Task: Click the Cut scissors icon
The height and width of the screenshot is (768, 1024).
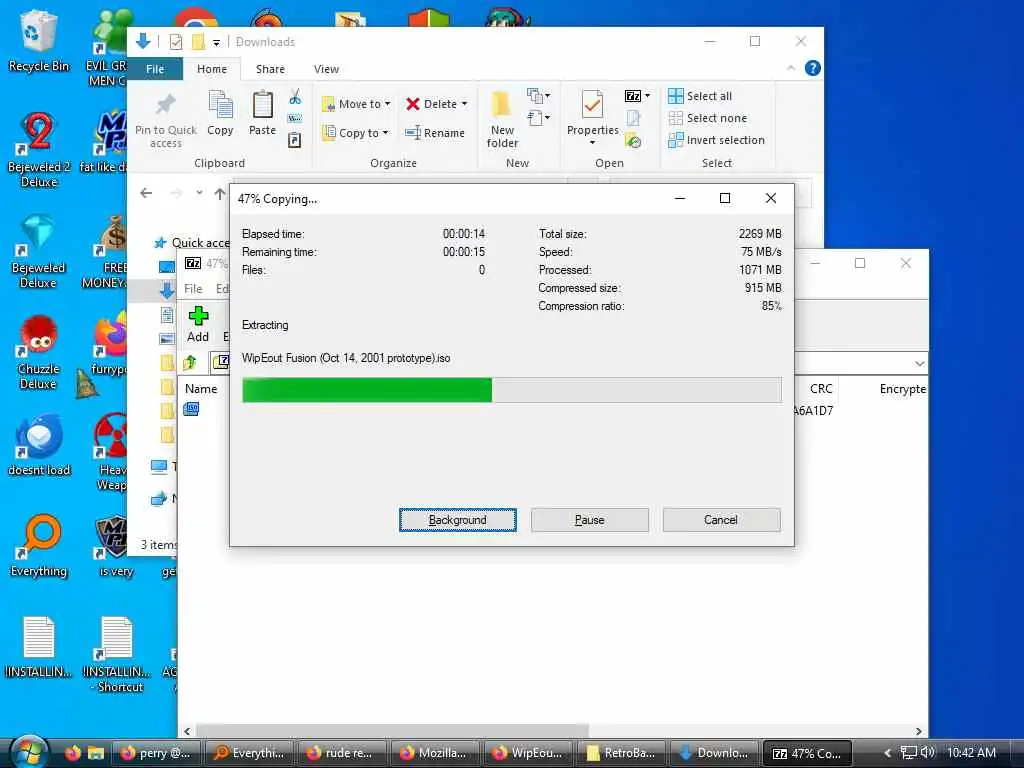Action: [x=295, y=97]
